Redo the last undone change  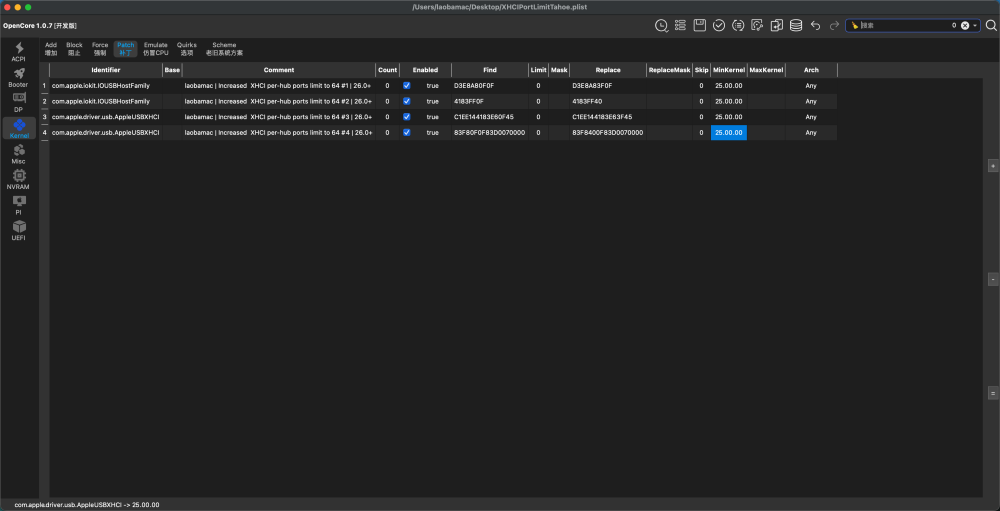[834, 26]
